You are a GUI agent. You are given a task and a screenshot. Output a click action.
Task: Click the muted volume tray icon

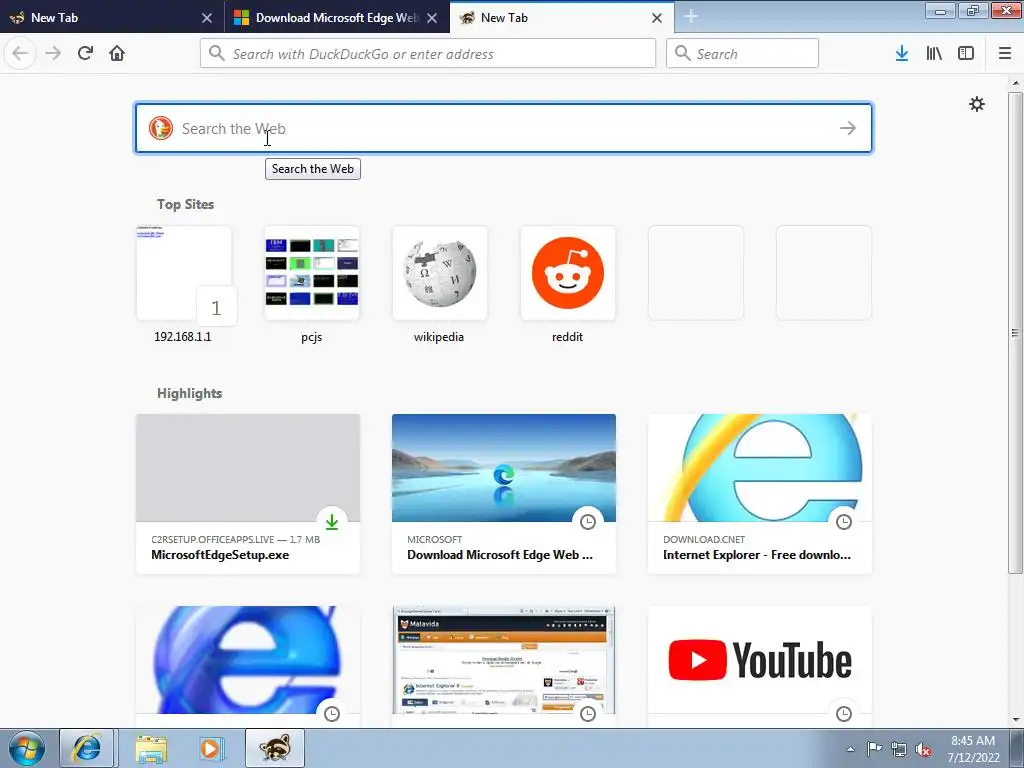(923, 749)
